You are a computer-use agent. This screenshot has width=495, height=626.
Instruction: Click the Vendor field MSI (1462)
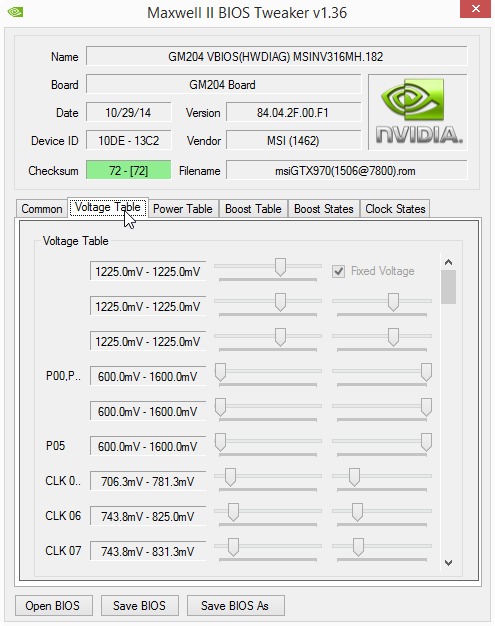click(293, 141)
